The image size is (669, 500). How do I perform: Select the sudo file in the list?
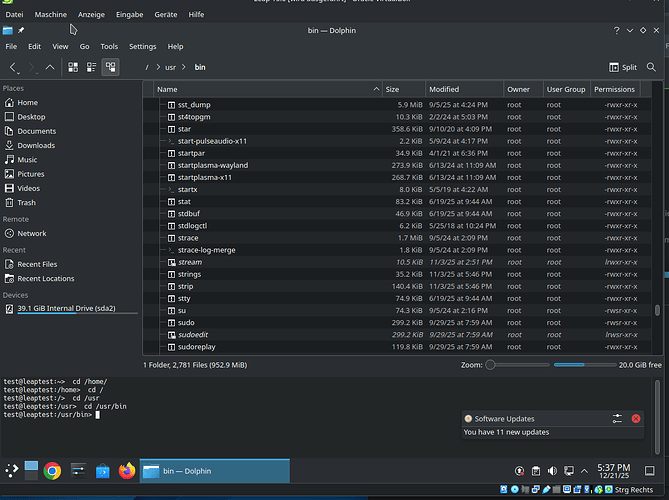point(186,323)
